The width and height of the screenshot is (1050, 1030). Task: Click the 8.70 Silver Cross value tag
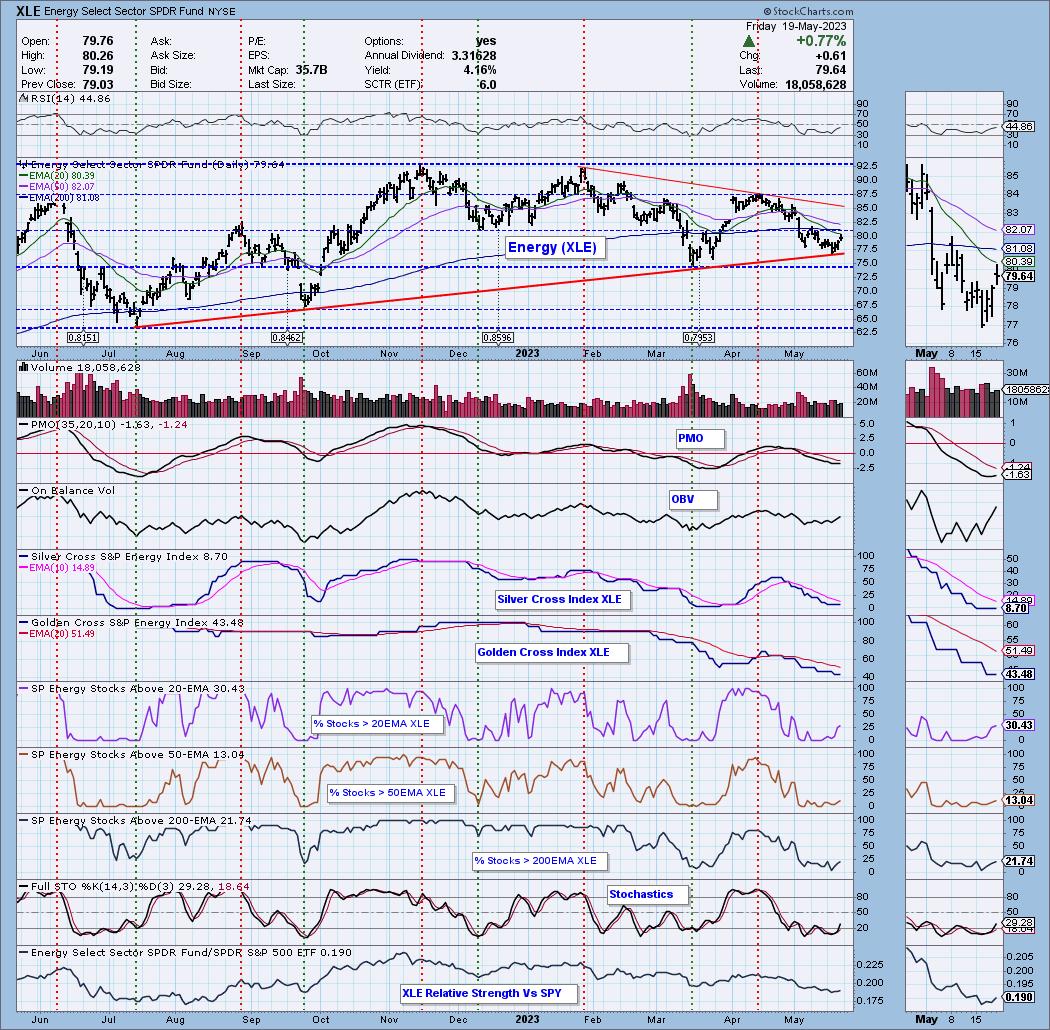point(1017,608)
